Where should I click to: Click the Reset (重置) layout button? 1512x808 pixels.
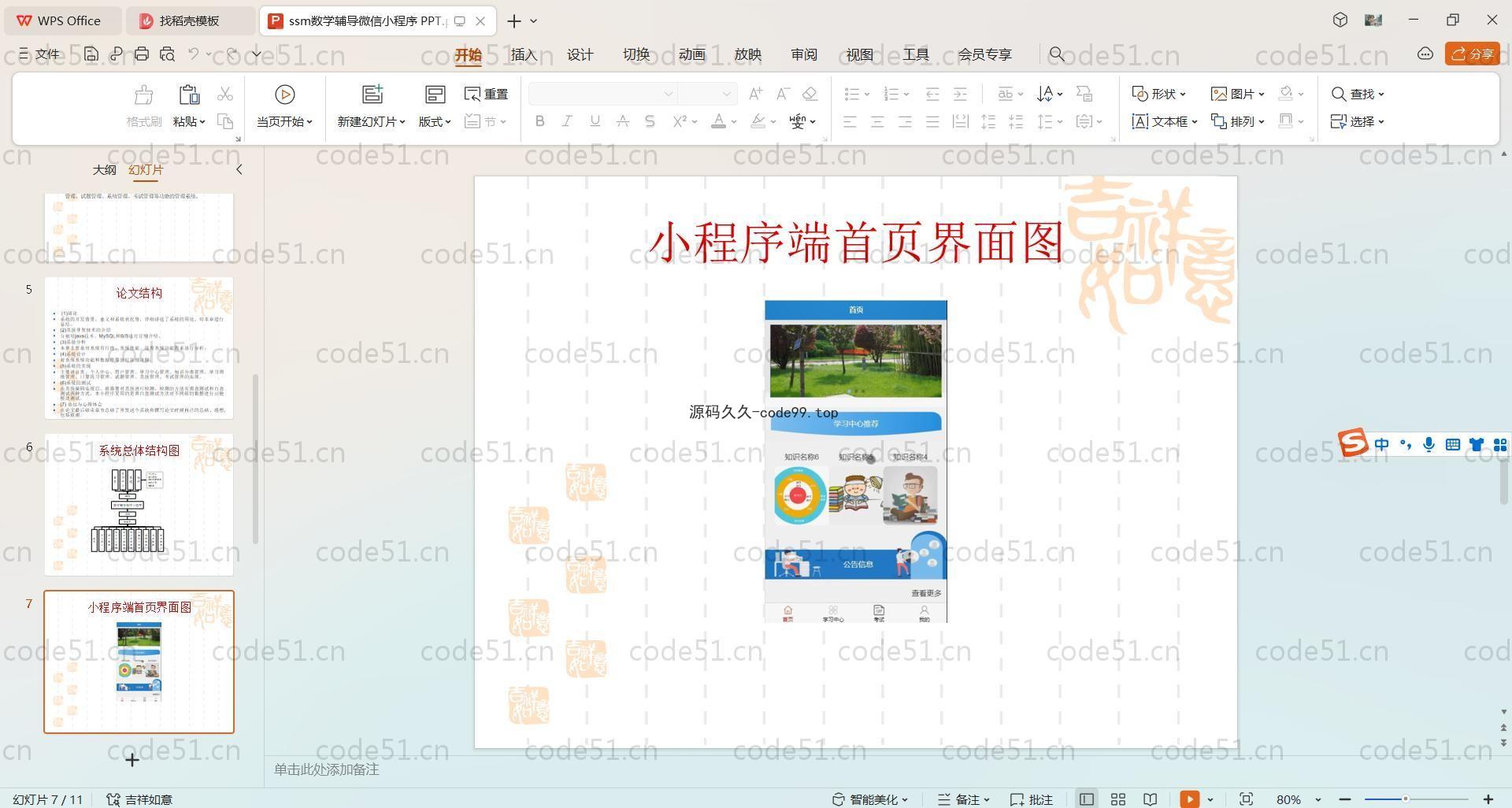(x=487, y=94)
